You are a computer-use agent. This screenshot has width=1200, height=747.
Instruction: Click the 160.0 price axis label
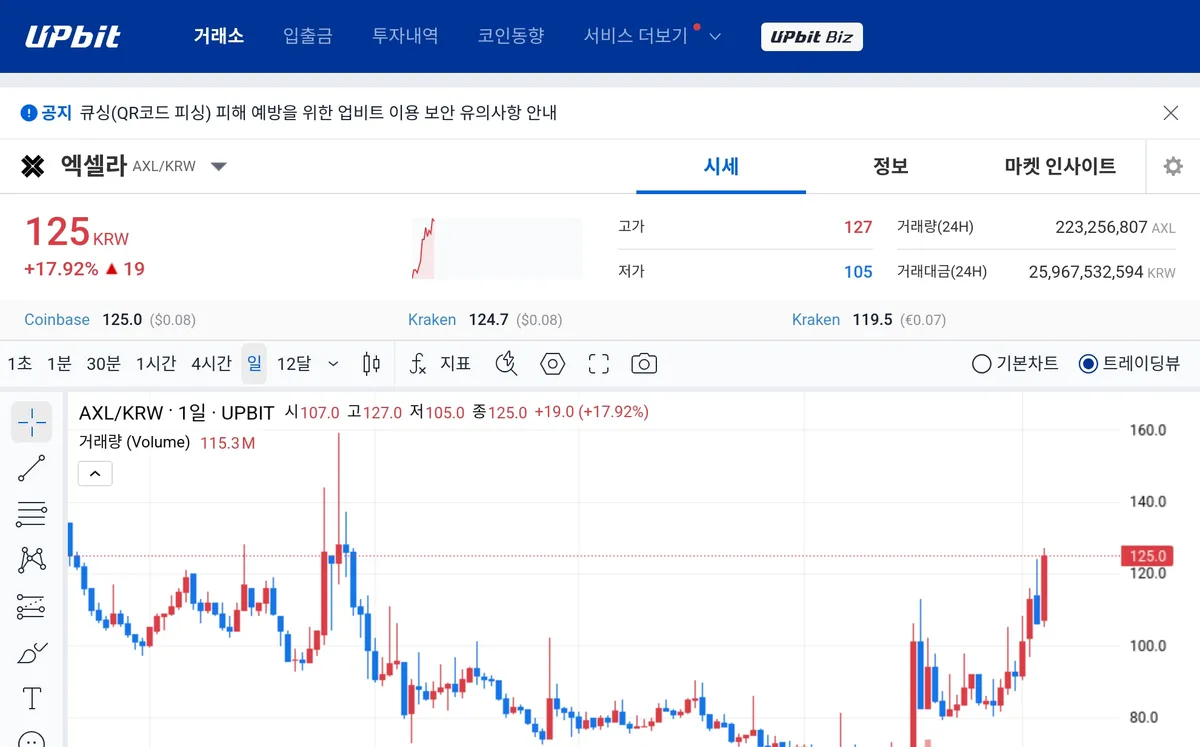1148,431
